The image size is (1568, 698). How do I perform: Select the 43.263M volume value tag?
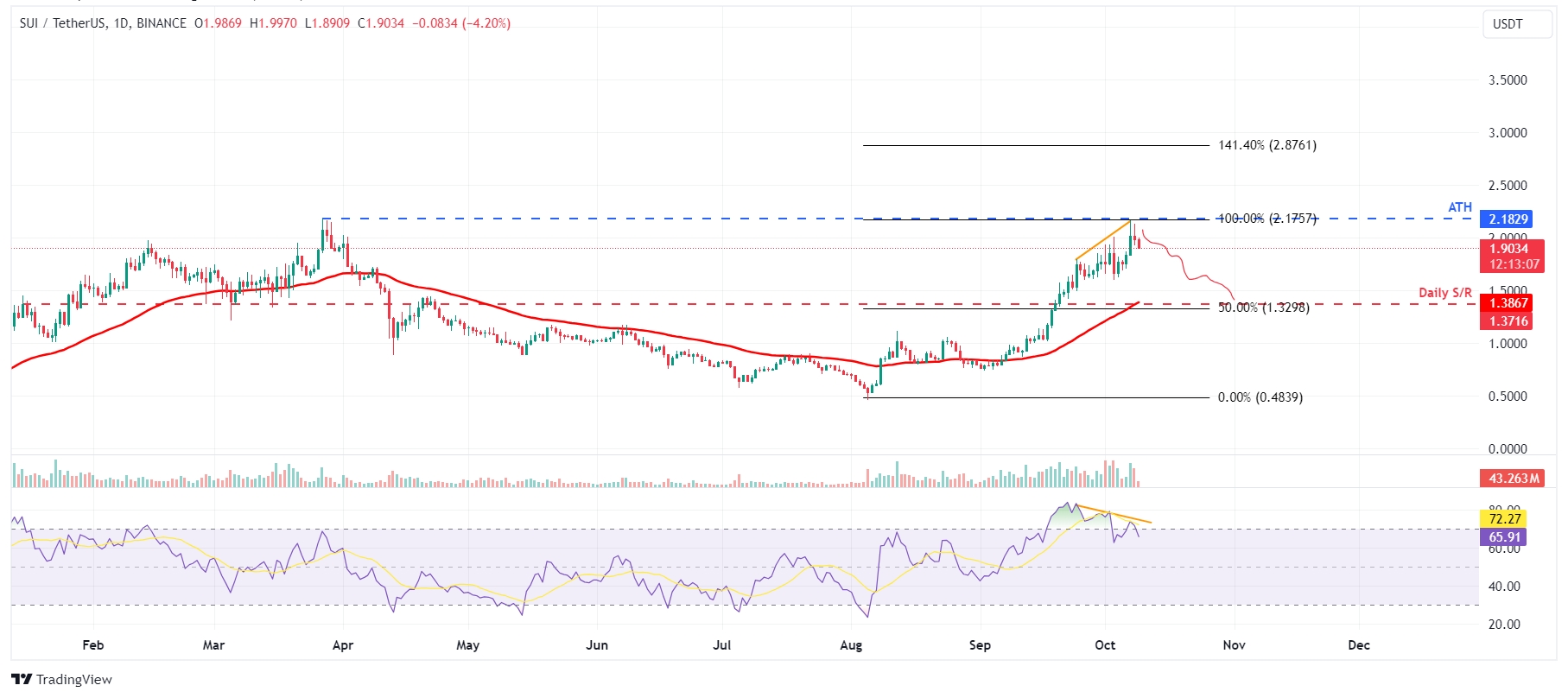1514,479
